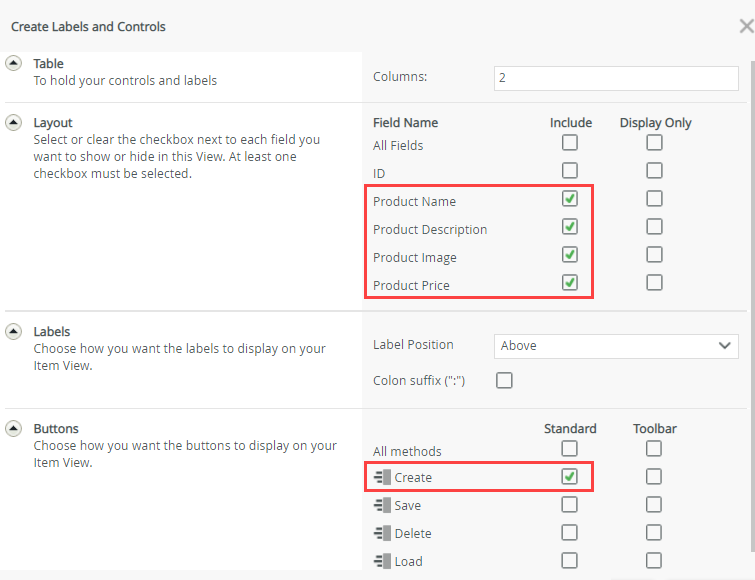Click the Load method icon
The width and height of the screenshot is (755, 580).
coord(381,562)
